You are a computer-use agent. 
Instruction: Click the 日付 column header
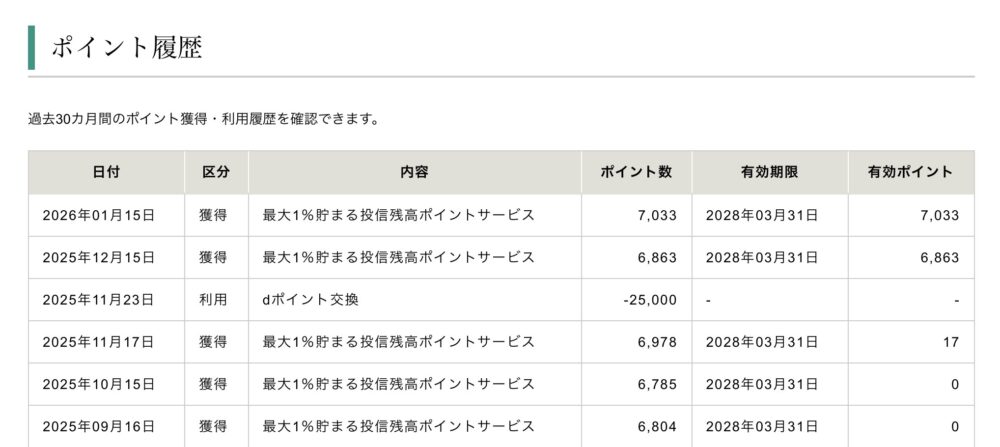tap(106, 172)
